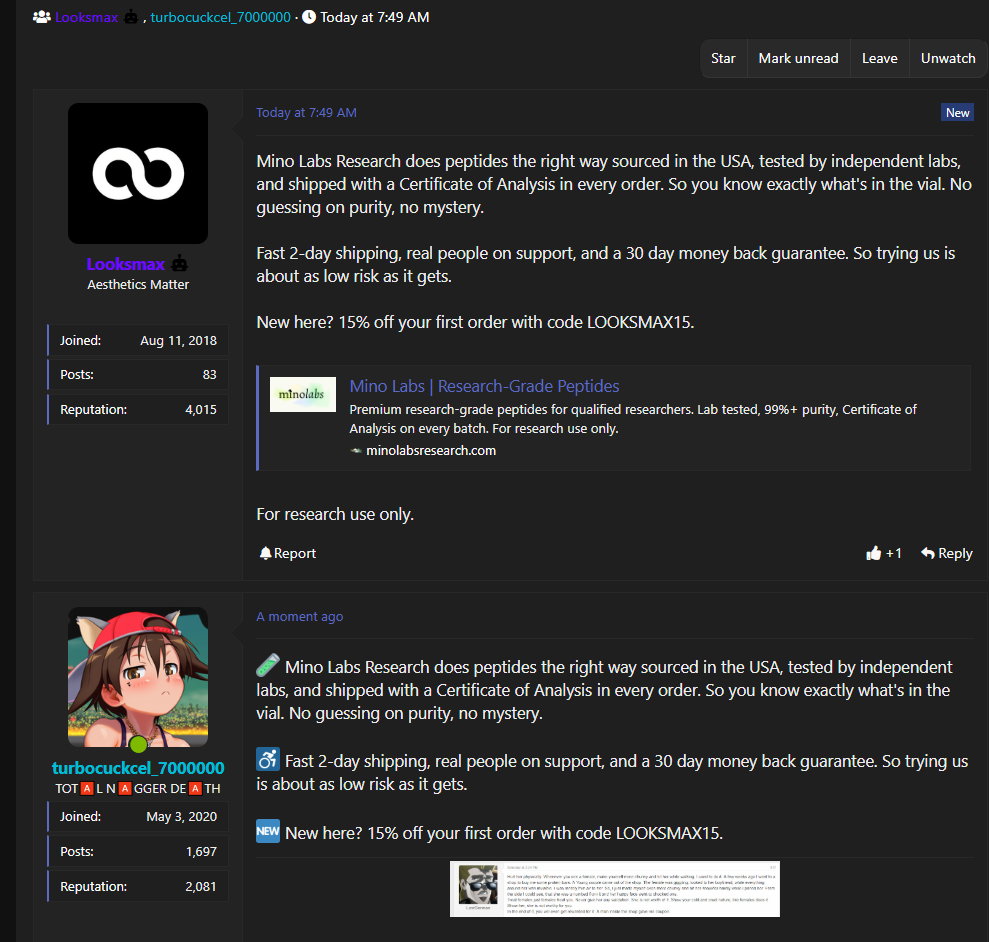Open the A moment ago timestamp
The image size is (989, 942).
300,616
